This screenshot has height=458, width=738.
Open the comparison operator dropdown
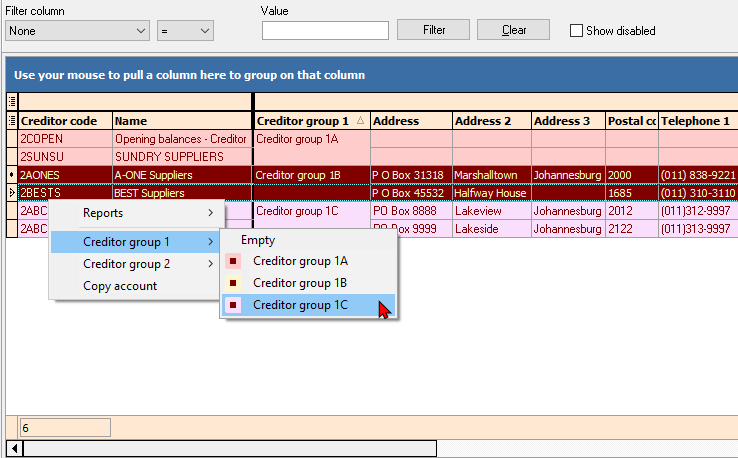pyautogui.click(x=185, y=31)
